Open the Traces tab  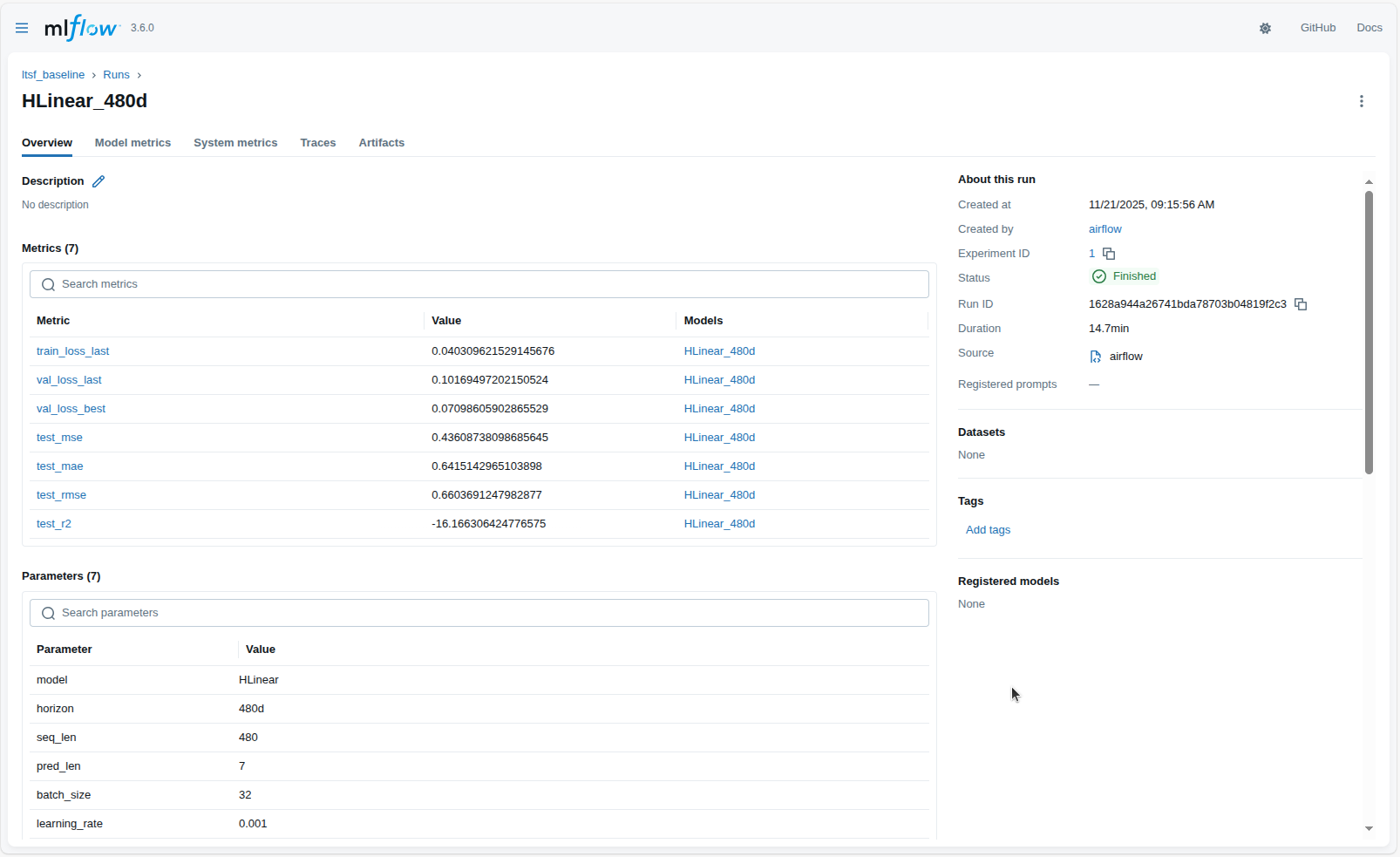[317, 143]
